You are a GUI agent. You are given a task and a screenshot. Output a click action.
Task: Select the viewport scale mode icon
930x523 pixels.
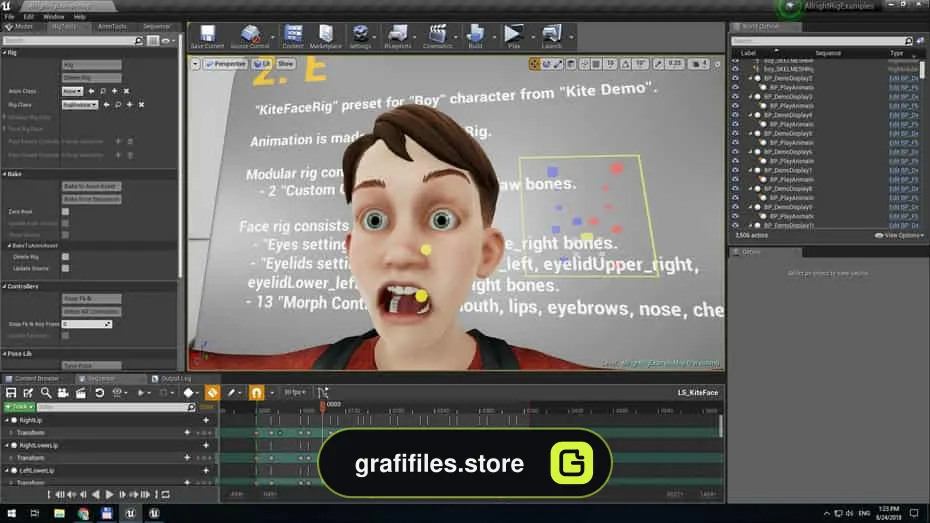[x=558, y=64]
